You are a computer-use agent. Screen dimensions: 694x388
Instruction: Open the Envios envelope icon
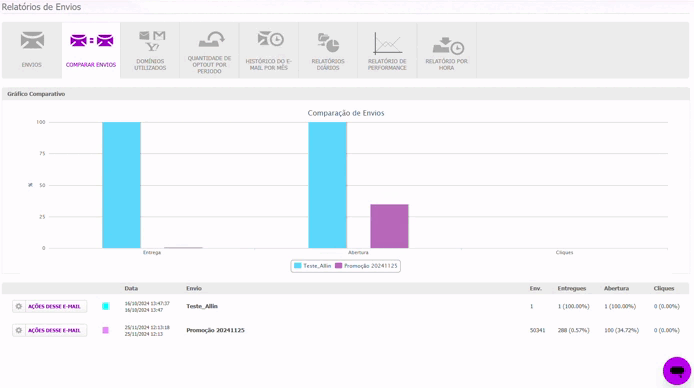tap(32, 40)
